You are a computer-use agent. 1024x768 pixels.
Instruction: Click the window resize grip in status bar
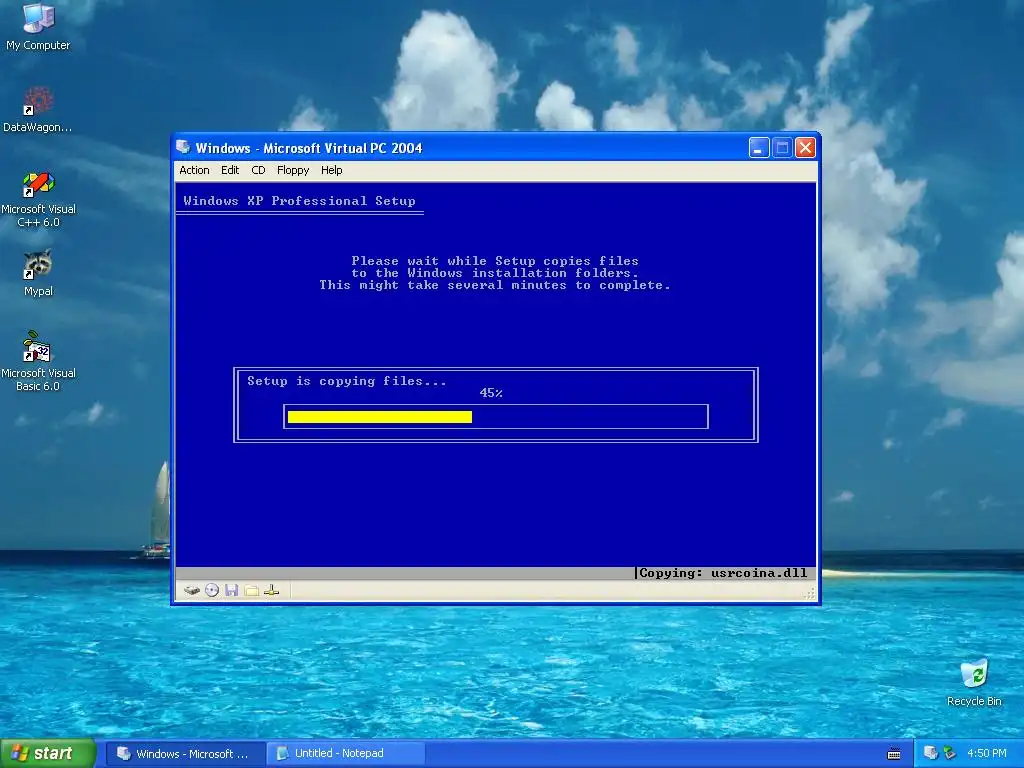[810, 593]
